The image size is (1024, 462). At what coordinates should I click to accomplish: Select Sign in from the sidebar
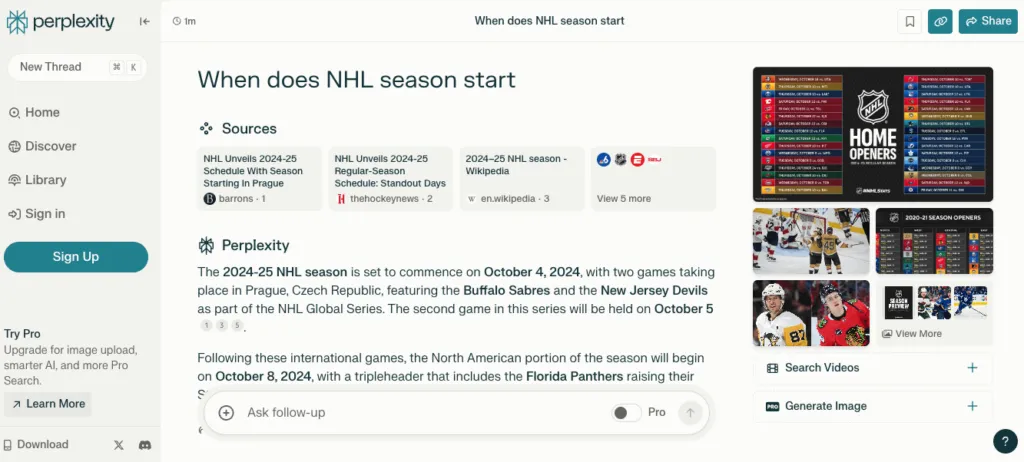coord(37,214)
